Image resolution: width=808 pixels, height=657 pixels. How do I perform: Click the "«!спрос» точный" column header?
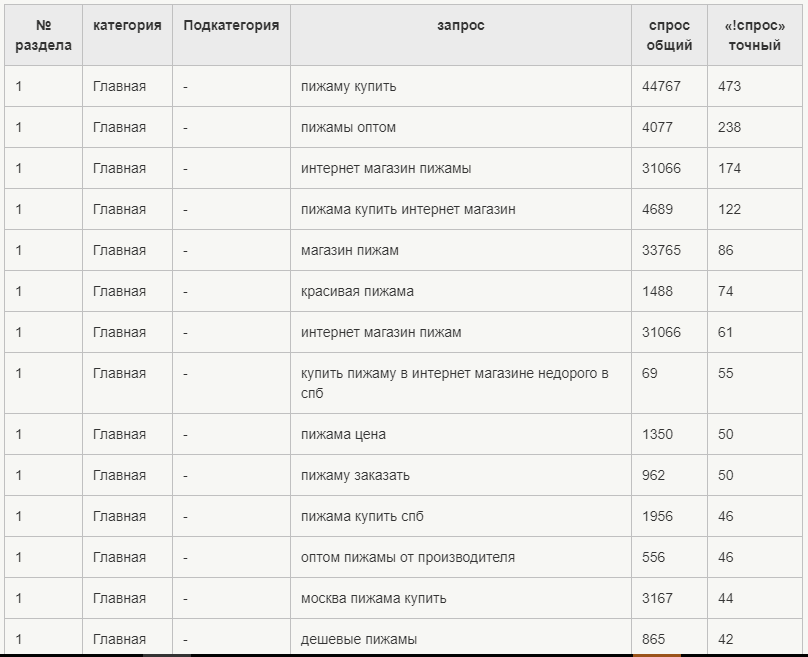753,36
